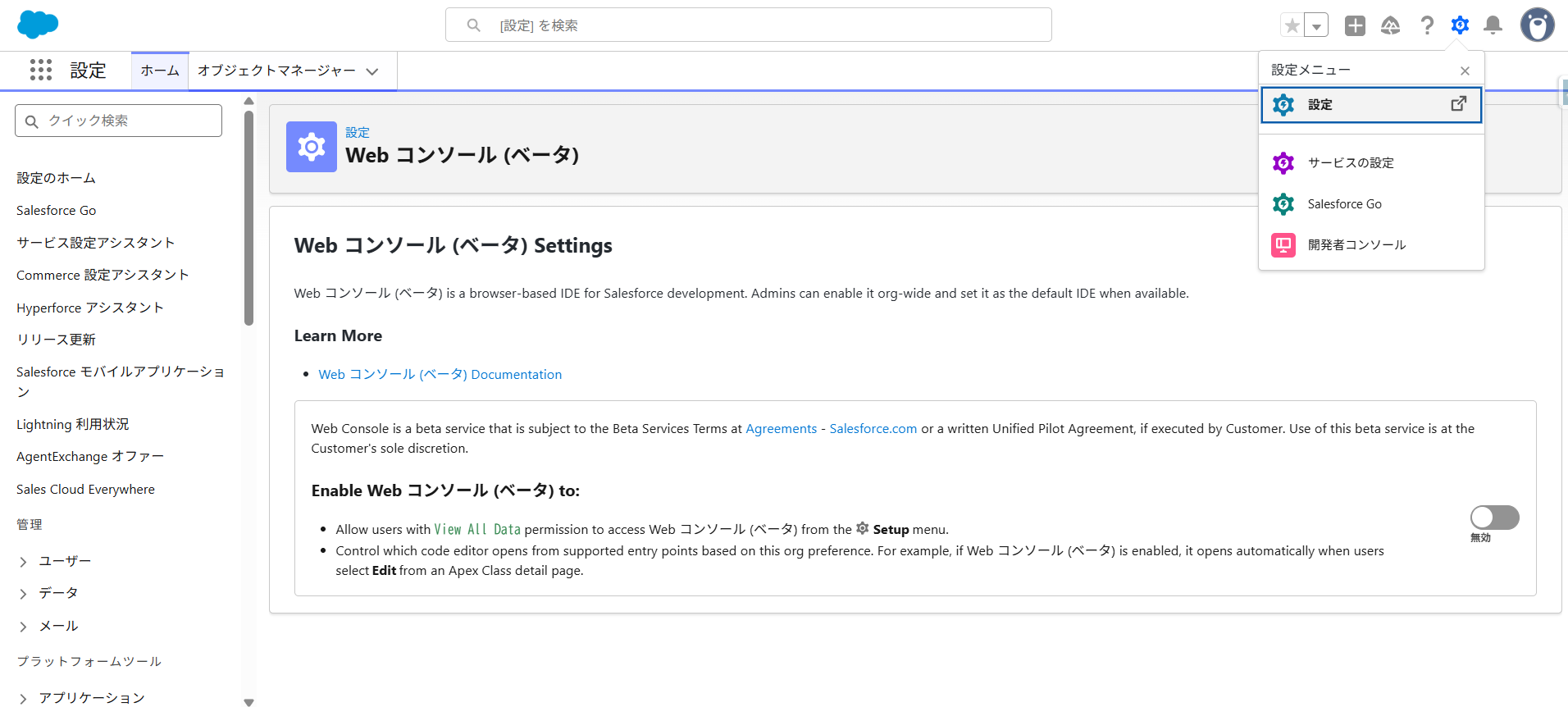Click the global search magnifier icon
The width and height of the screenshot is (1568, 707).
point(474,25)
